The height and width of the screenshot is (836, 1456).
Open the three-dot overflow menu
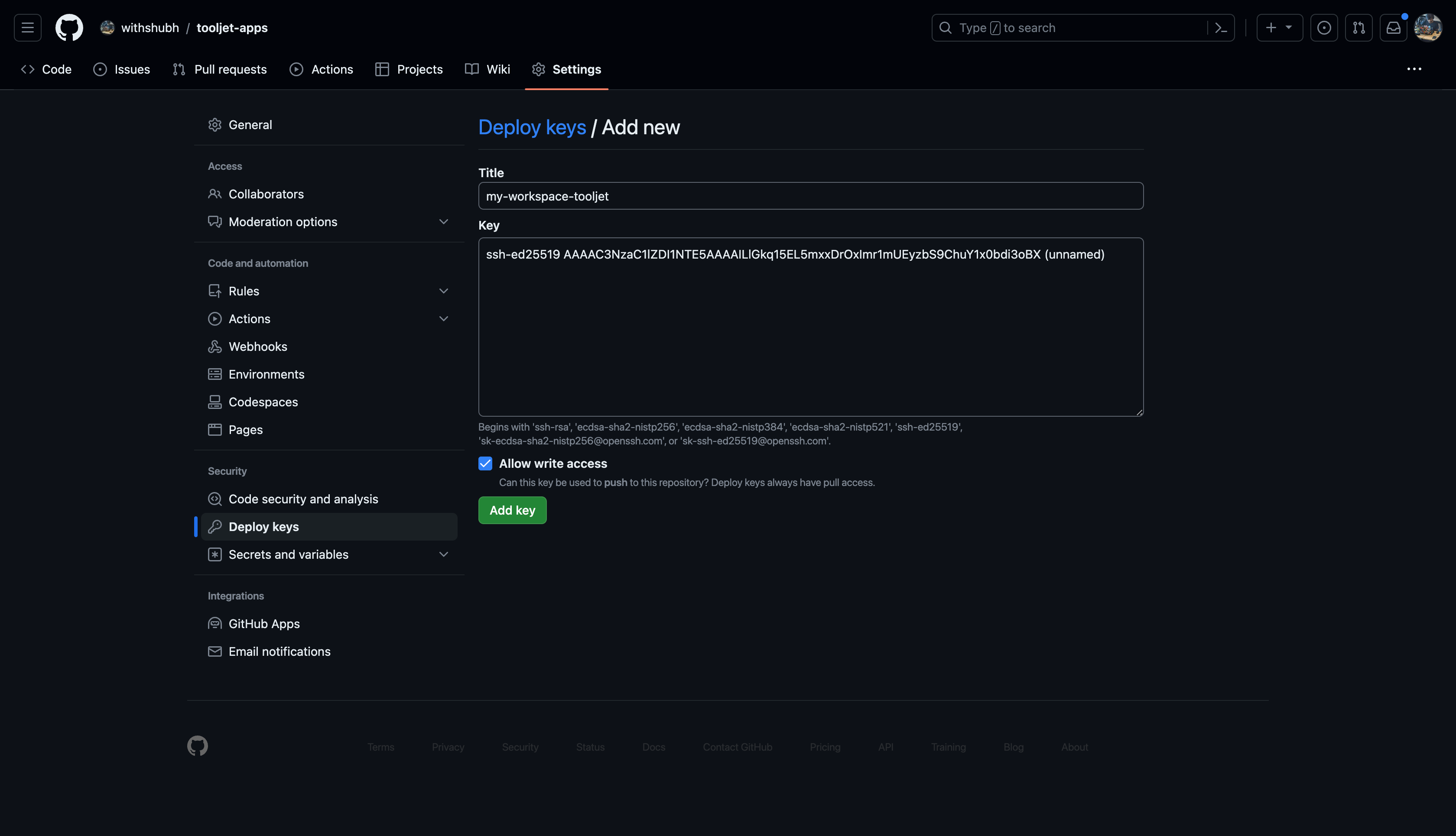pos(1414,69)
